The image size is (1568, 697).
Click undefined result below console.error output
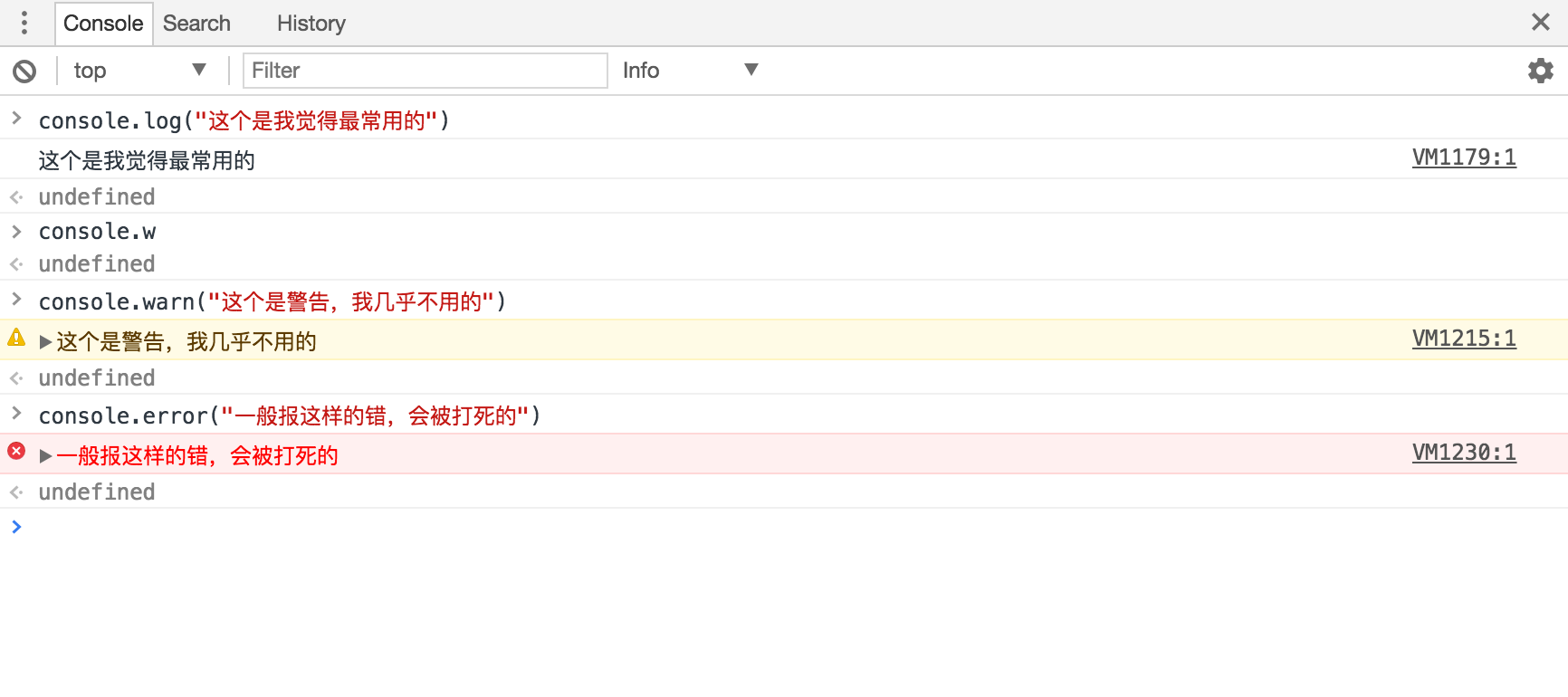tap(97, 492)
